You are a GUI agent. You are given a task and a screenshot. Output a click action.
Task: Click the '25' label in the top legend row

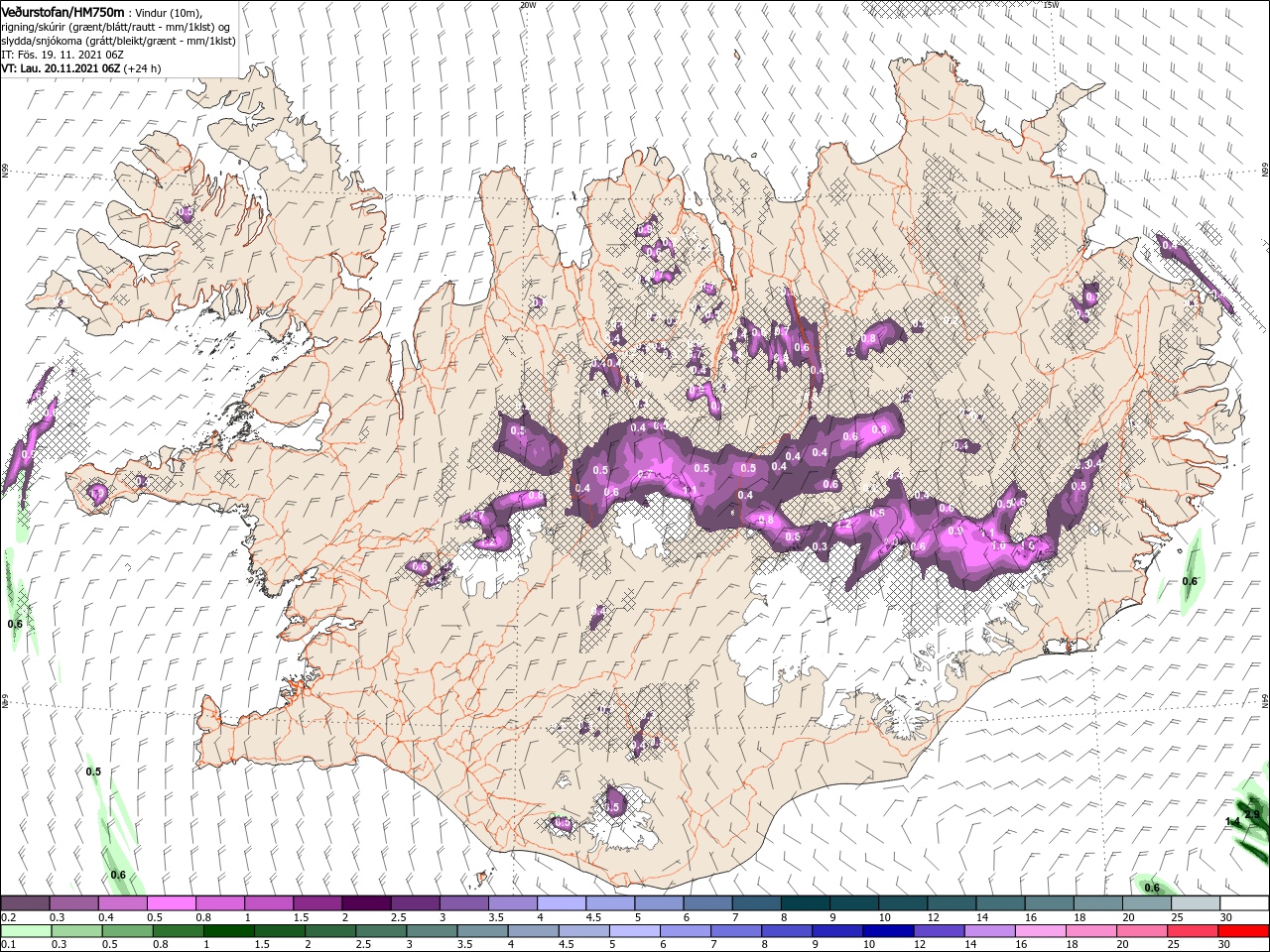pos(1177,917)
